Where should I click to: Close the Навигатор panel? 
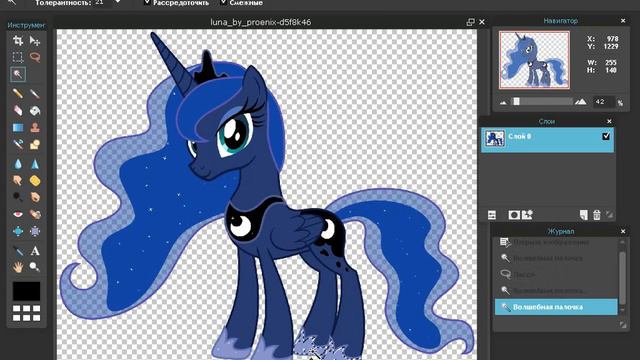(623, 20)
